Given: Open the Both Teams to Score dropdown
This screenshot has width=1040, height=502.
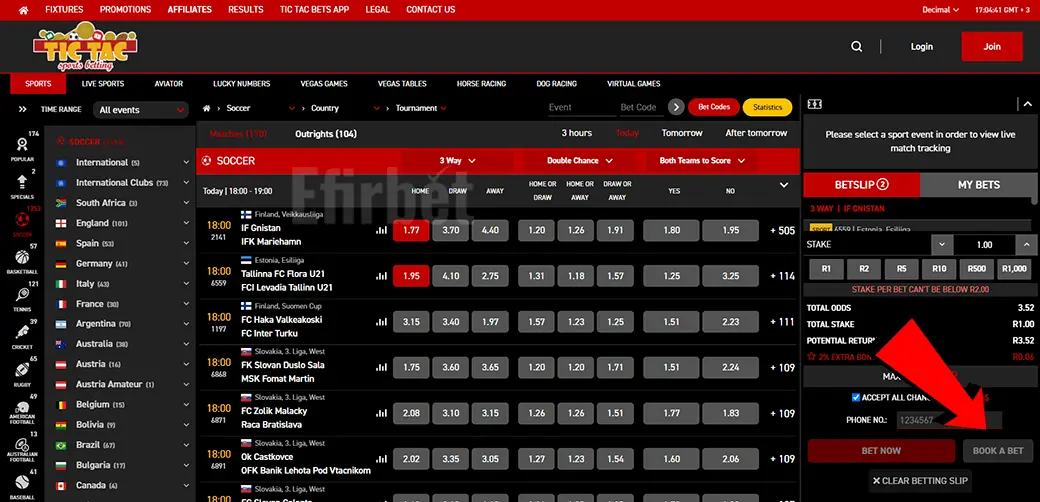Looking at the screenshot, I should point(702,160).
